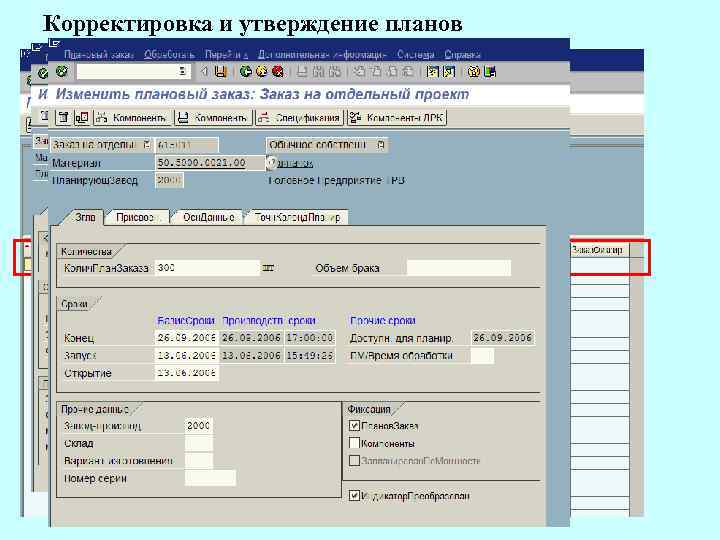Click the Save diskette icon
720x540 pixels.
[221, 72]
